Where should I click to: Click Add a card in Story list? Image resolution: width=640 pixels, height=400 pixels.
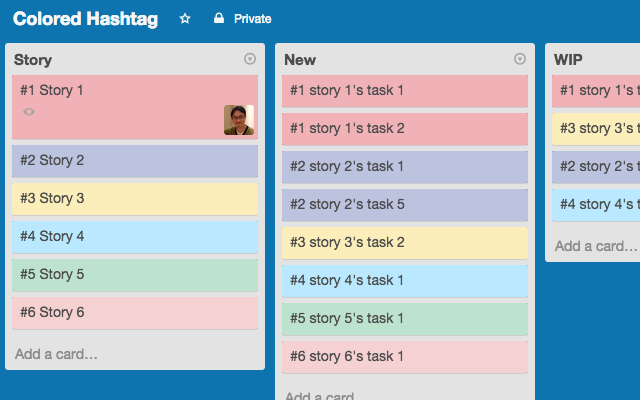pyautogui.click(x=57, y=354)
